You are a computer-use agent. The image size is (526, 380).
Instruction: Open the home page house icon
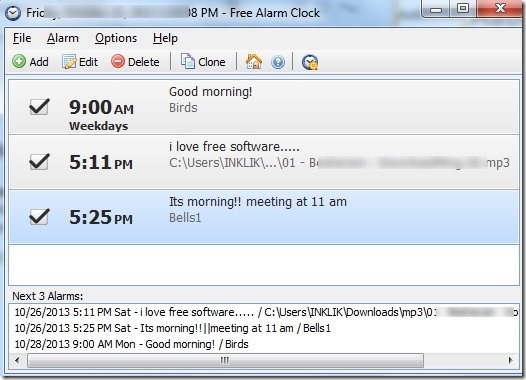tap(254, 62)
